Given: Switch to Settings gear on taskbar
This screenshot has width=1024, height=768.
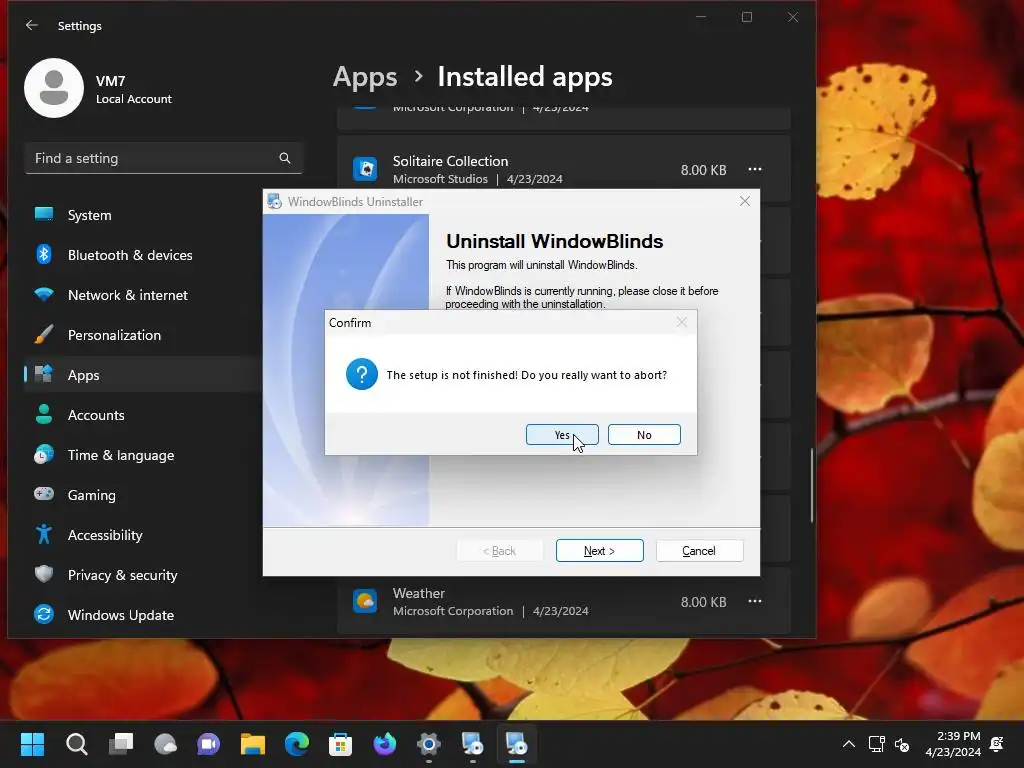Looking at the screenshot, I should pyautogui.click(x=428, y=744).
